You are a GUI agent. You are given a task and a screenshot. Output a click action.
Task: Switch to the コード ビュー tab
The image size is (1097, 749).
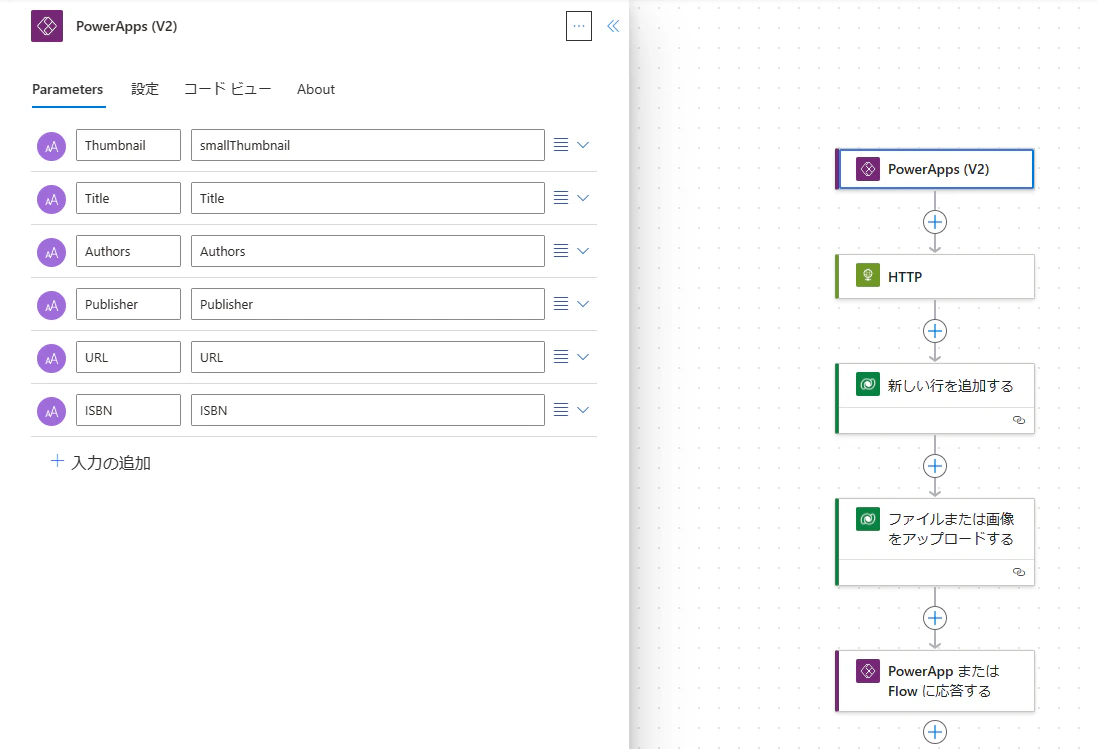(x=227, y=90)
